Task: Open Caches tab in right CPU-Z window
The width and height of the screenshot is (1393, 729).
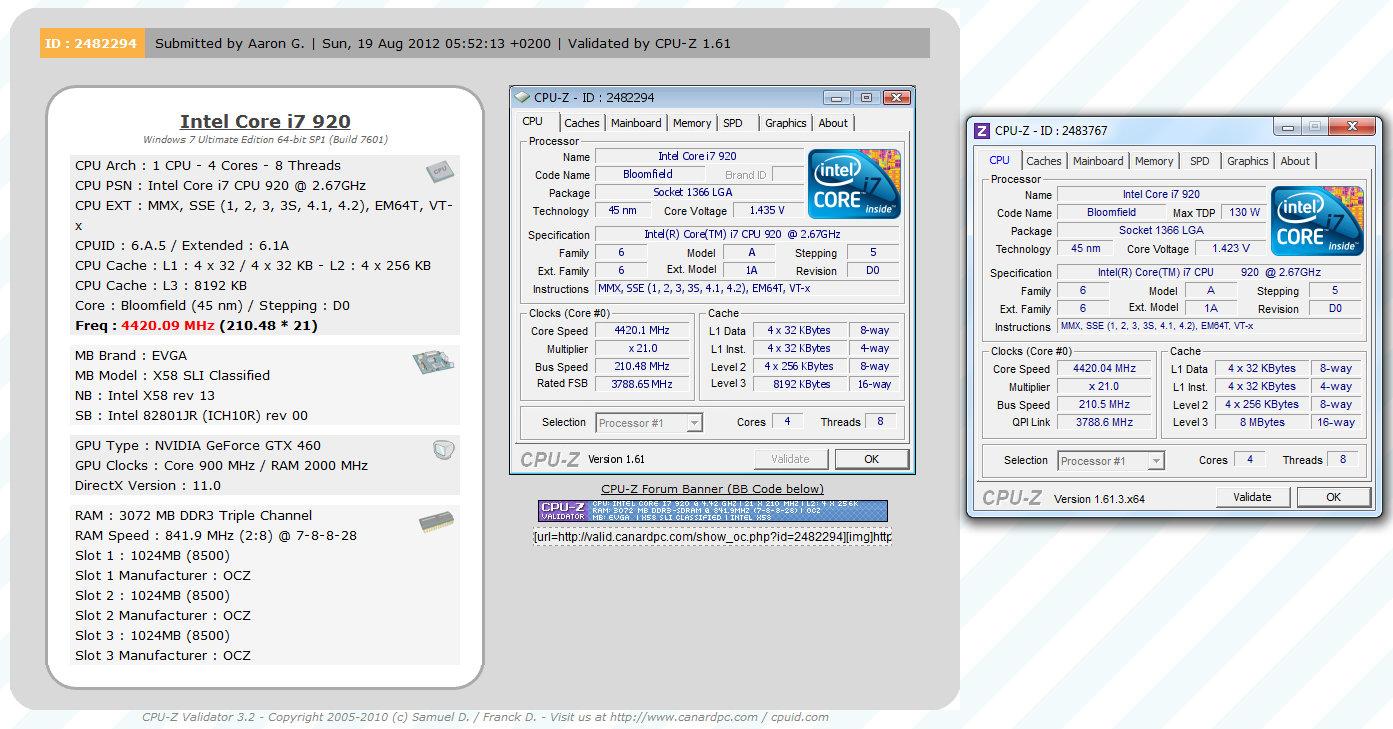Action: [1044, 161]
